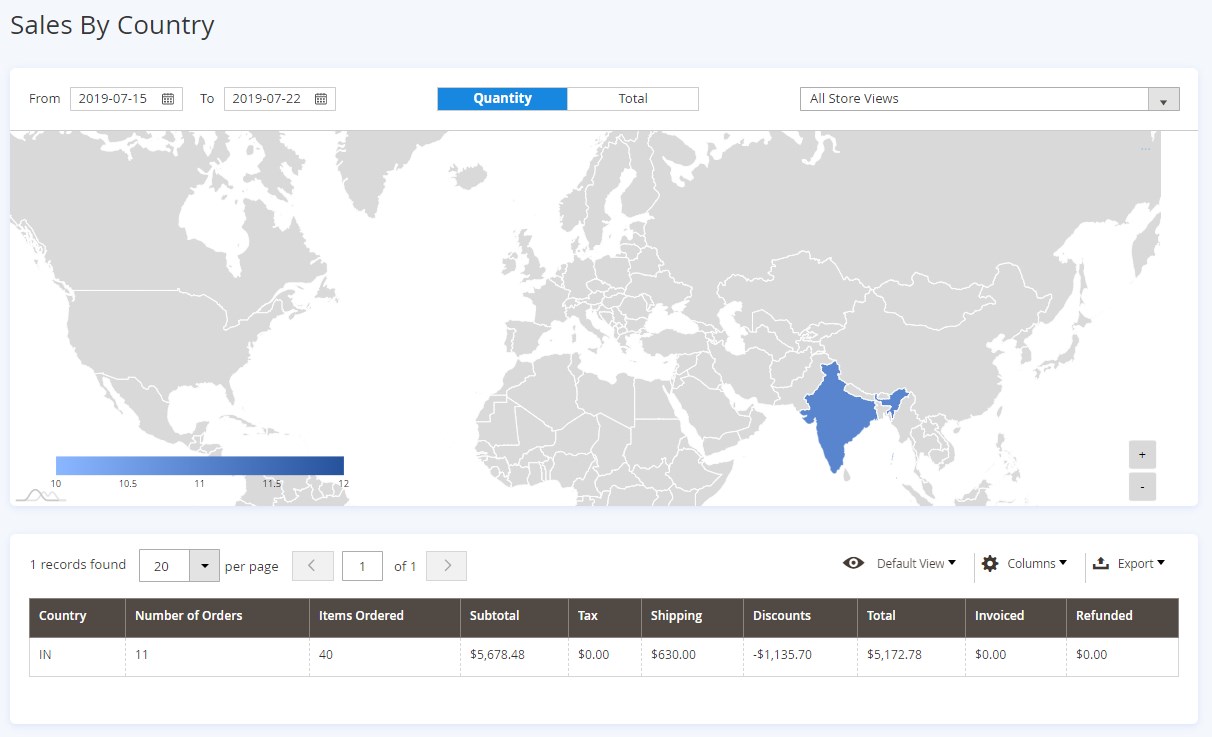This screenshot has height=737, width=1212.
Task: Open the per page size dropdown
Action: point(204,566)
